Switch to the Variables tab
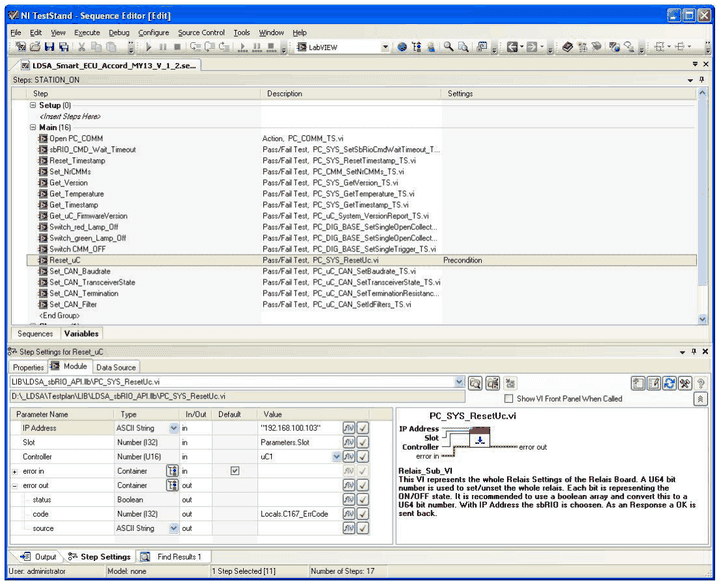 [x=81, y=333]
